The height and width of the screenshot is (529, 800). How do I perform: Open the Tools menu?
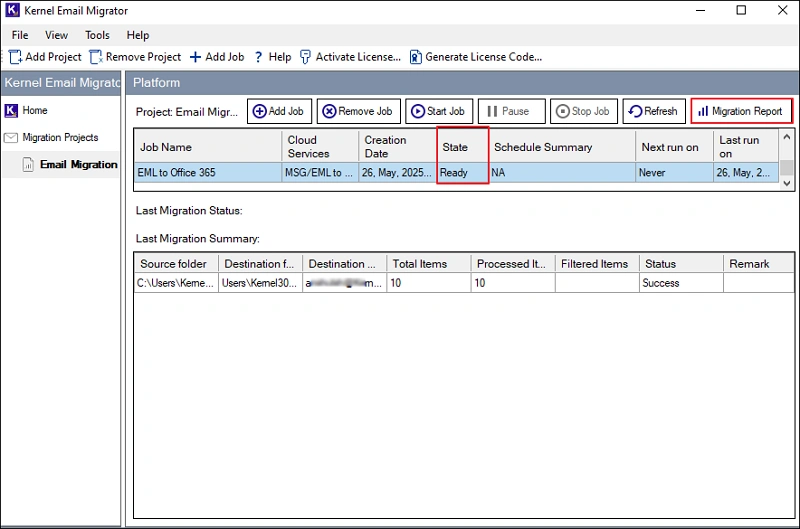click(97, 35)
